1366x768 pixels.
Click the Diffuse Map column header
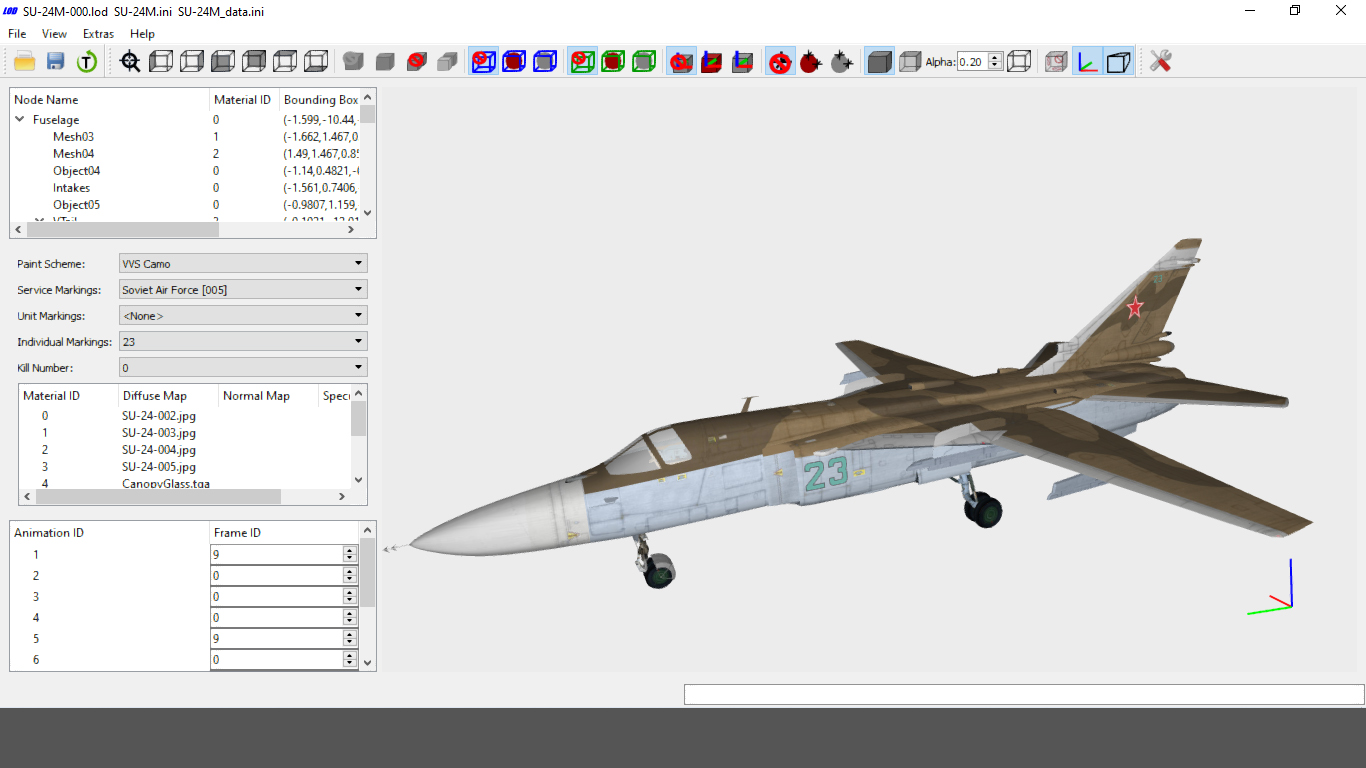[168, 396]
